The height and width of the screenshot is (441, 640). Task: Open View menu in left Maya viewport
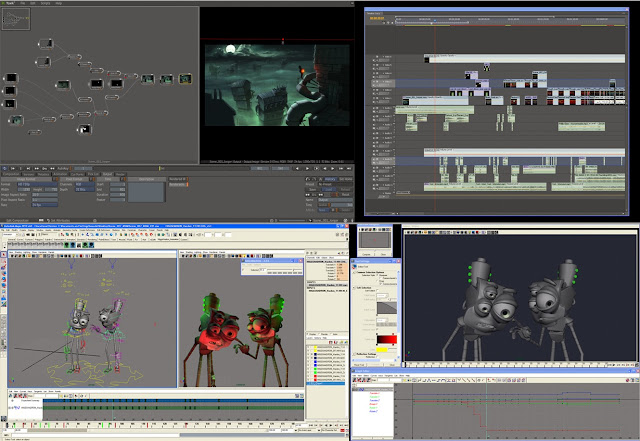tap(11, 252)
